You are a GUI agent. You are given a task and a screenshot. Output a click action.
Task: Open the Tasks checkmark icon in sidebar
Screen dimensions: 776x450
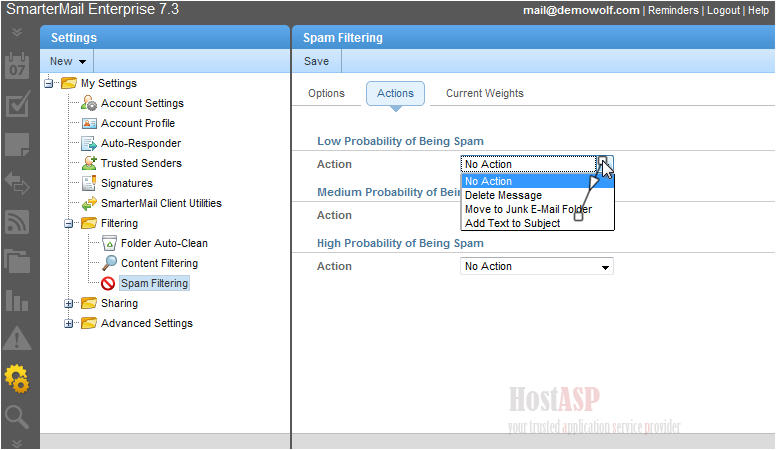coord(17,104)
